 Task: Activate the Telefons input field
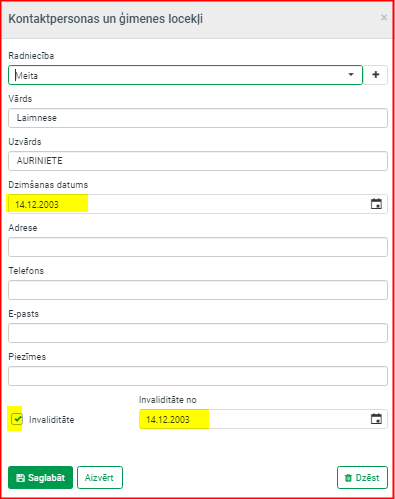198,290
